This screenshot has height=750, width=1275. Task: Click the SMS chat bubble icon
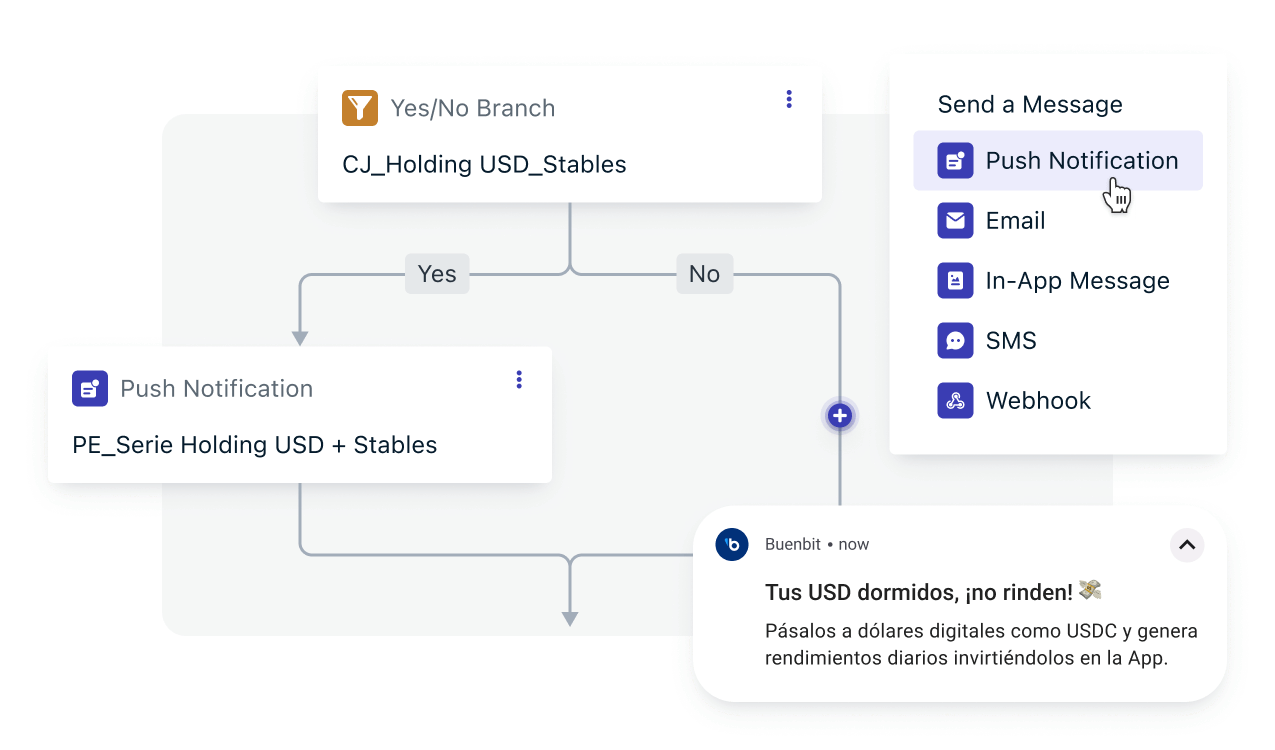[x=955, y=340]
